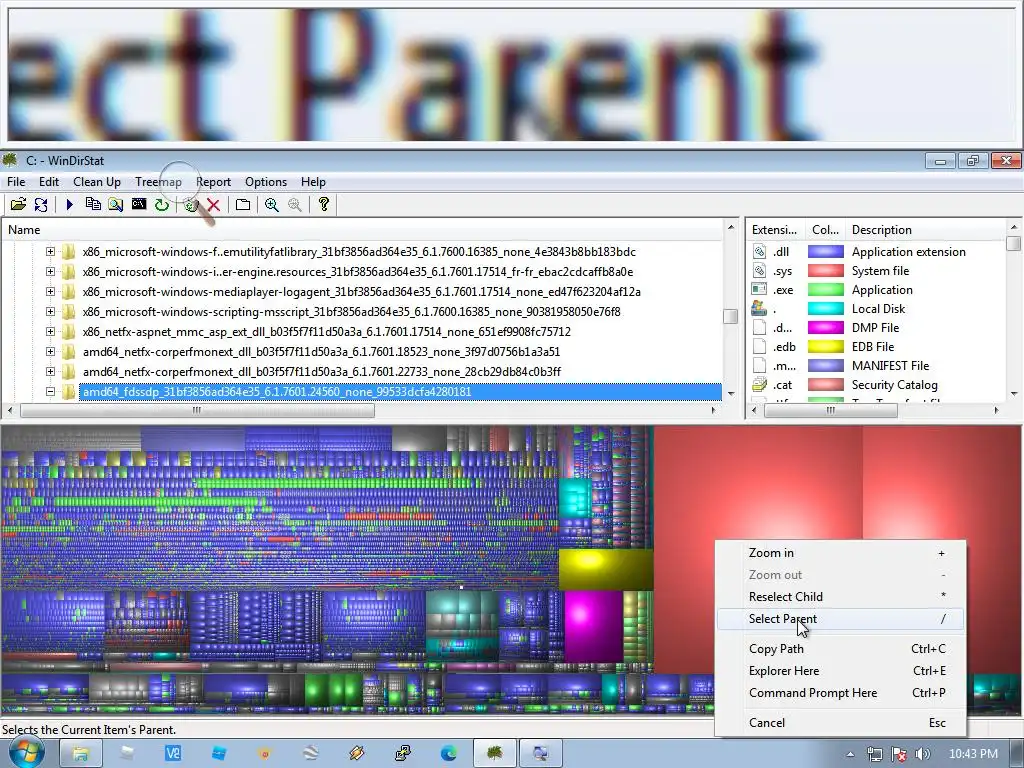This screenshot has width=1024, height=768.
Task: Open the Help menu
Action: (x=313, y=182)
